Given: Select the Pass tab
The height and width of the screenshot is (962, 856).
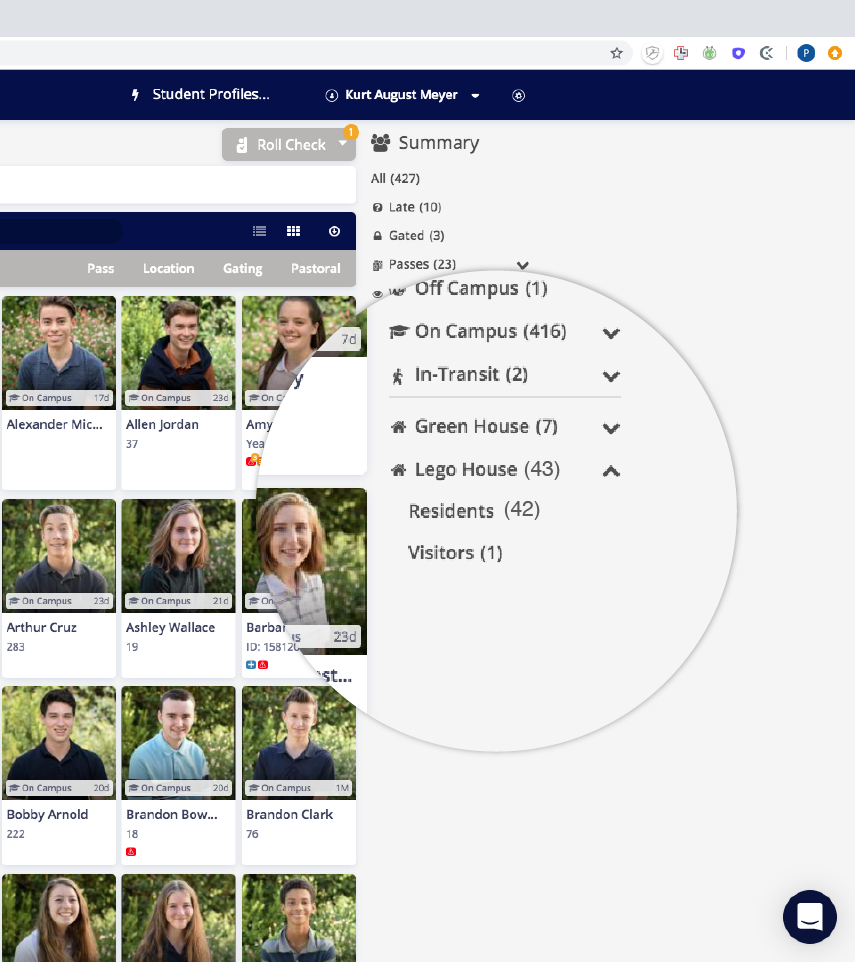Looking at the screenshot, I should point(101,269).
